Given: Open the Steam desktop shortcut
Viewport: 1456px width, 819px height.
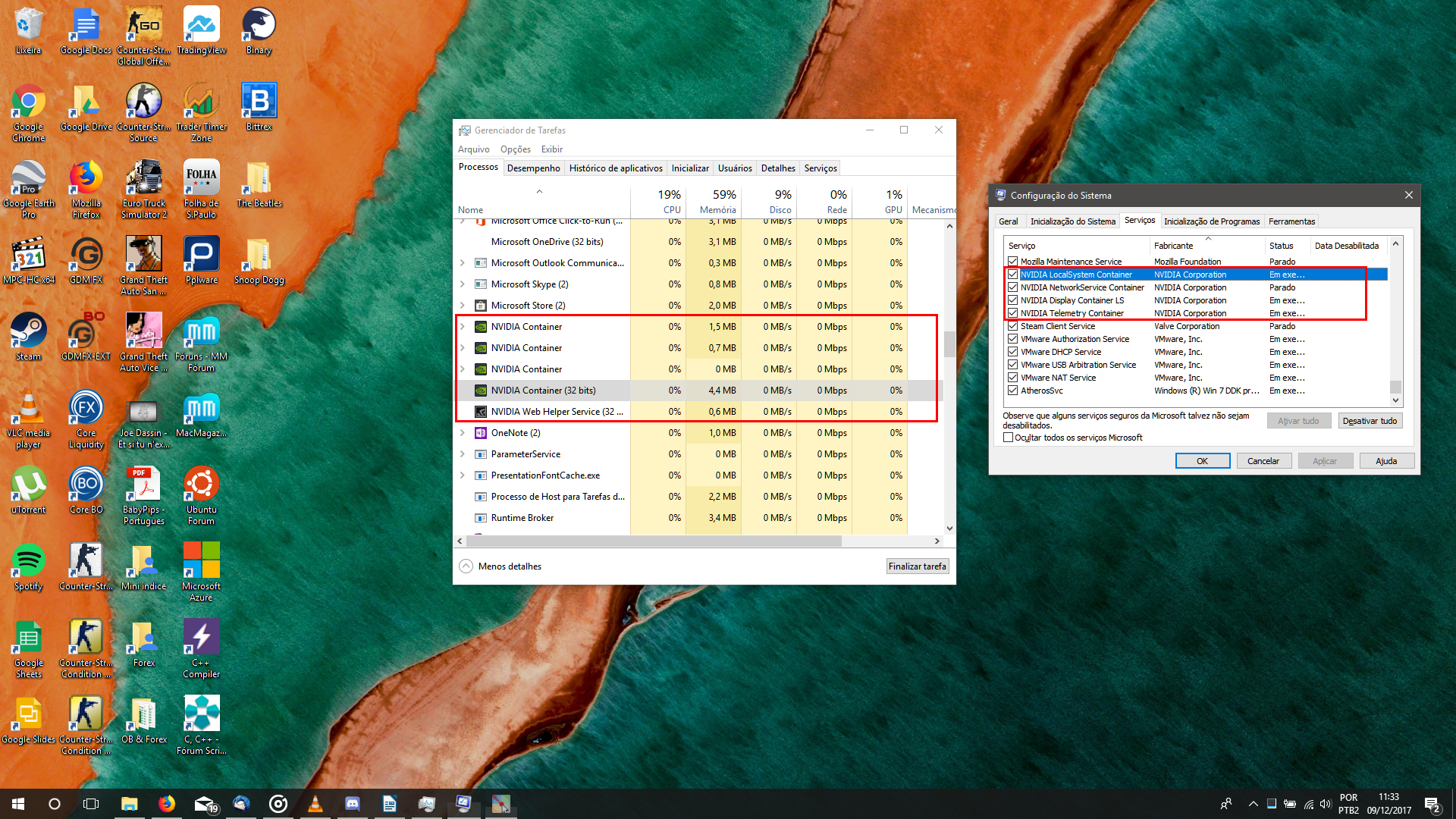Looking at the screenshot, I should [x=29, y=337].
